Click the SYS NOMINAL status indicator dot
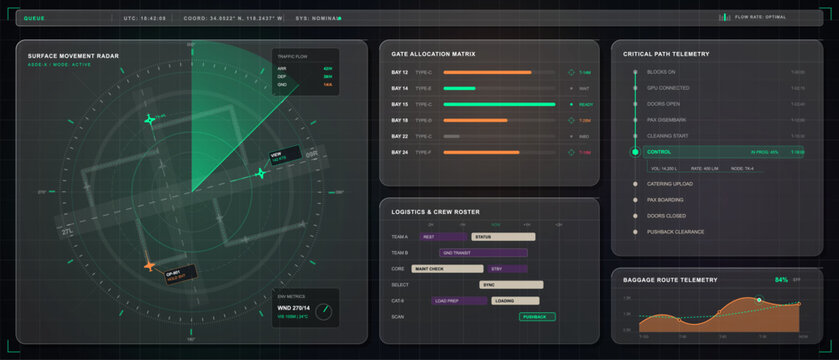Viewport: 839px width, 360px height. [x=340, y=18]
